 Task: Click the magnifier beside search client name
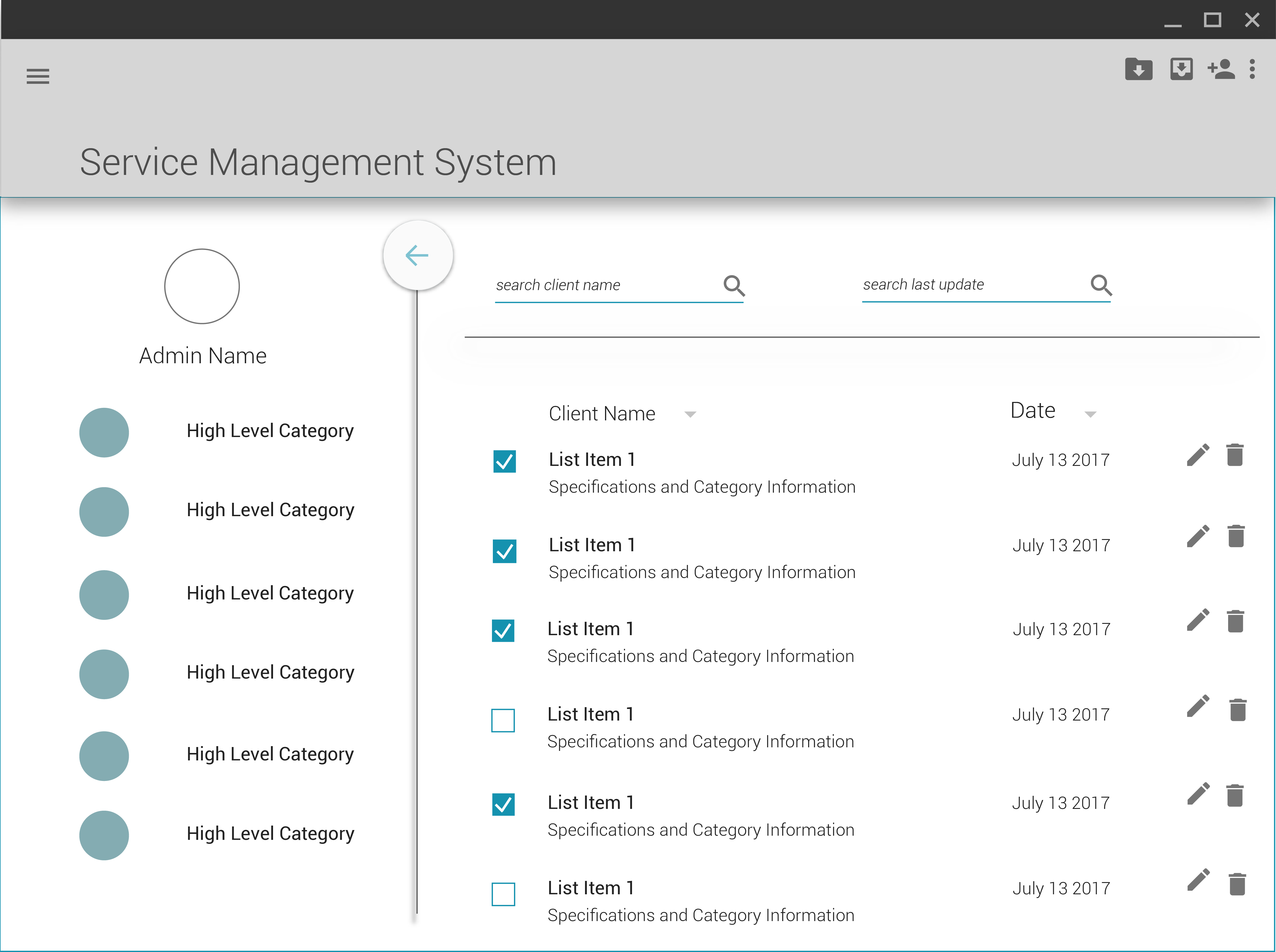click(x=734, y=285)
